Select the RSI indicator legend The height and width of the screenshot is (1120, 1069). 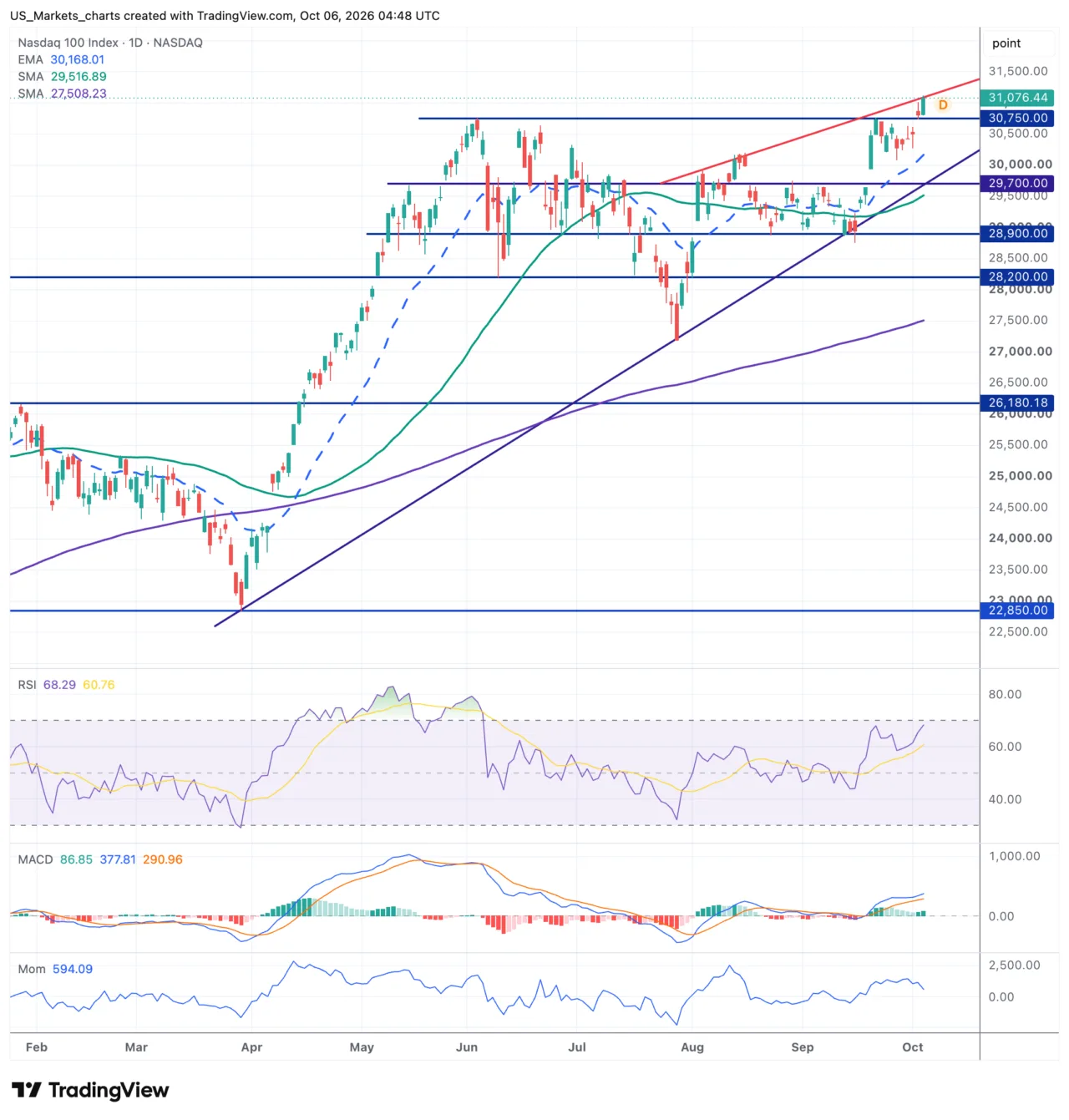(x=66, y=685)
